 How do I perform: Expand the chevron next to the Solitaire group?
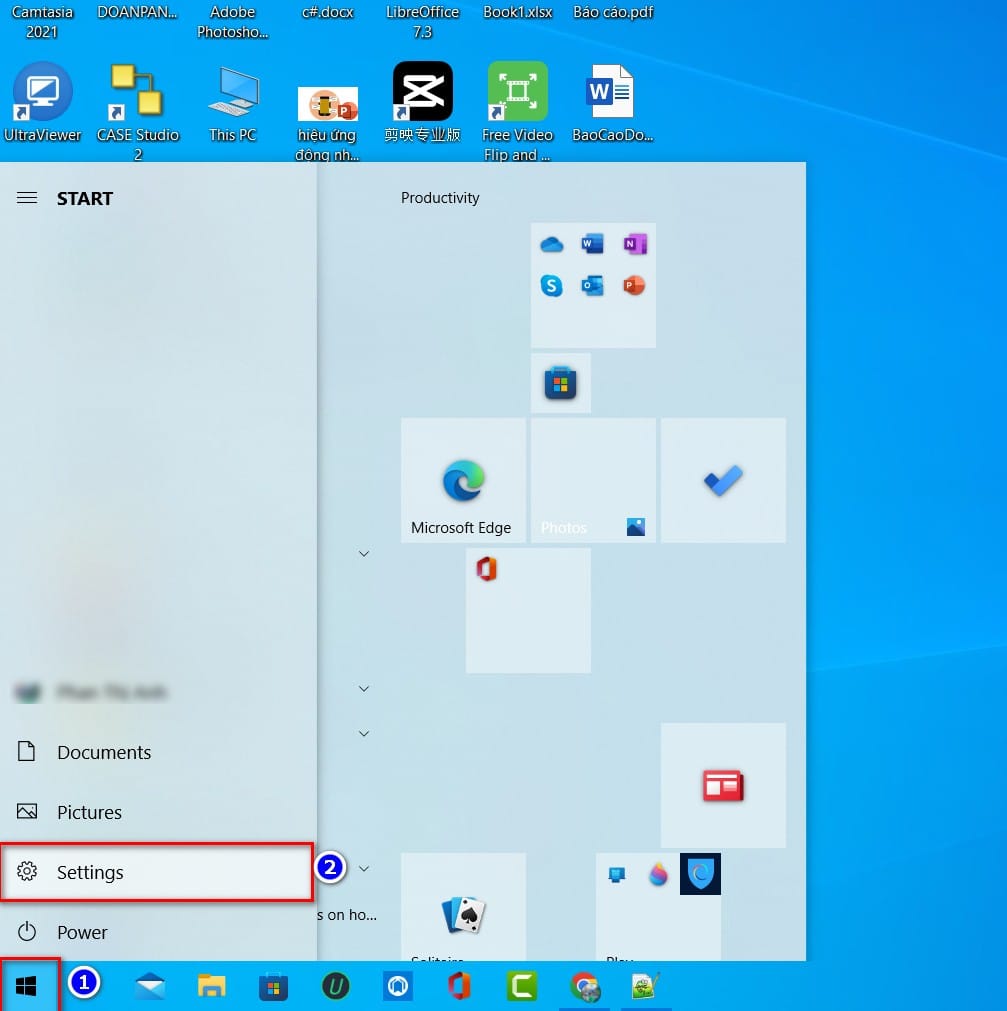coord(363,868)
